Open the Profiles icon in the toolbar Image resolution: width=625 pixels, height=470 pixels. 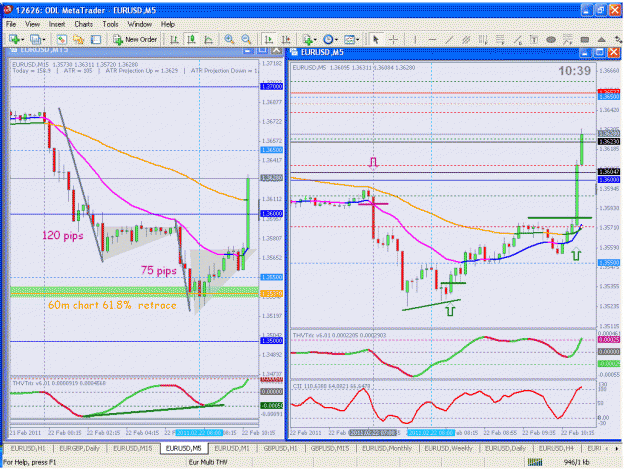[35, 39]
